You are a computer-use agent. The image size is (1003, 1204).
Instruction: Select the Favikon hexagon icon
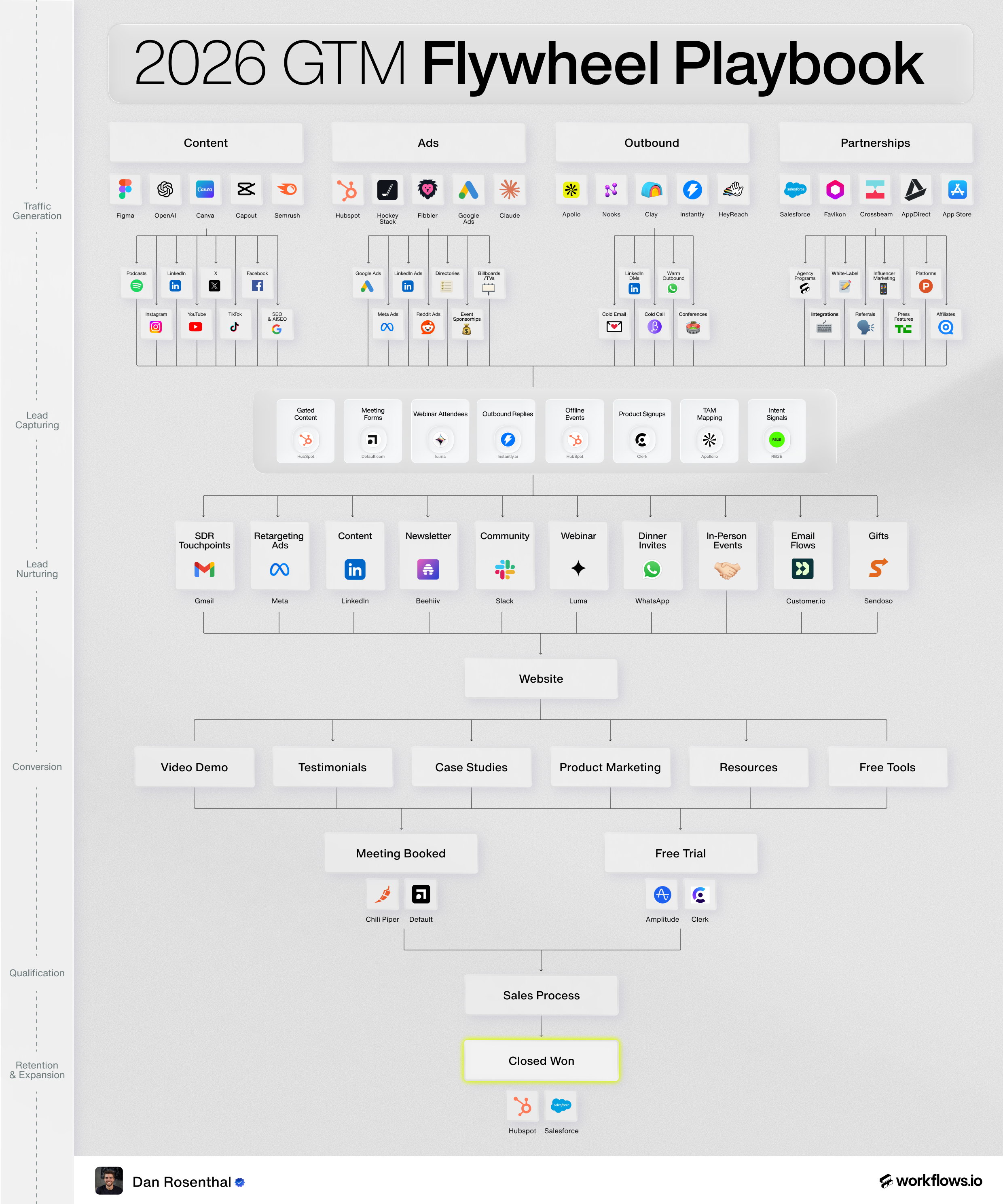(x=835, y=190)
